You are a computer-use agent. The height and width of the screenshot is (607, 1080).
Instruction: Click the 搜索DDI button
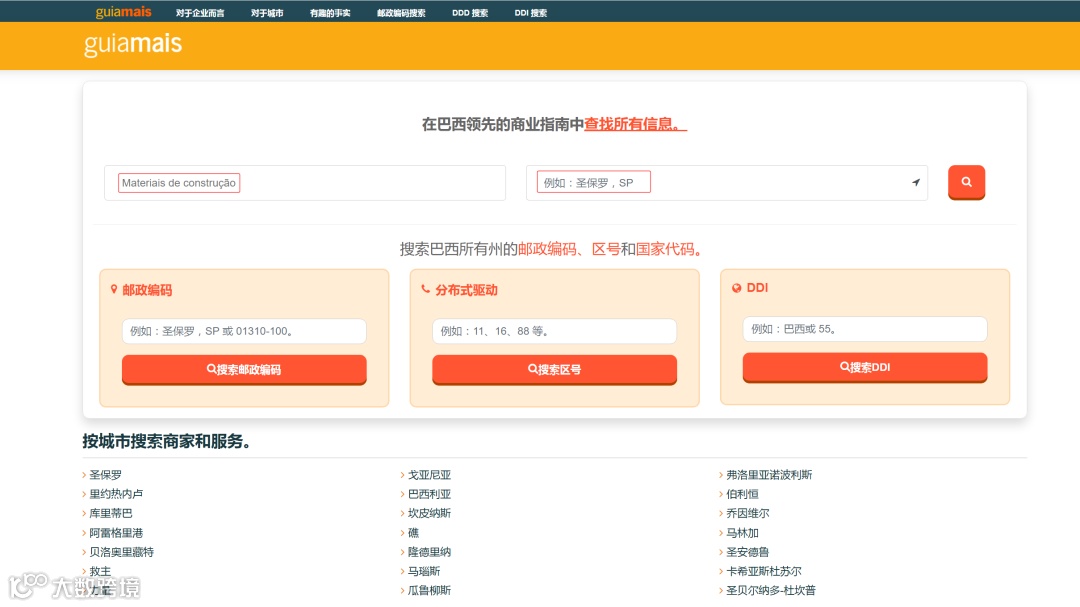864,367
